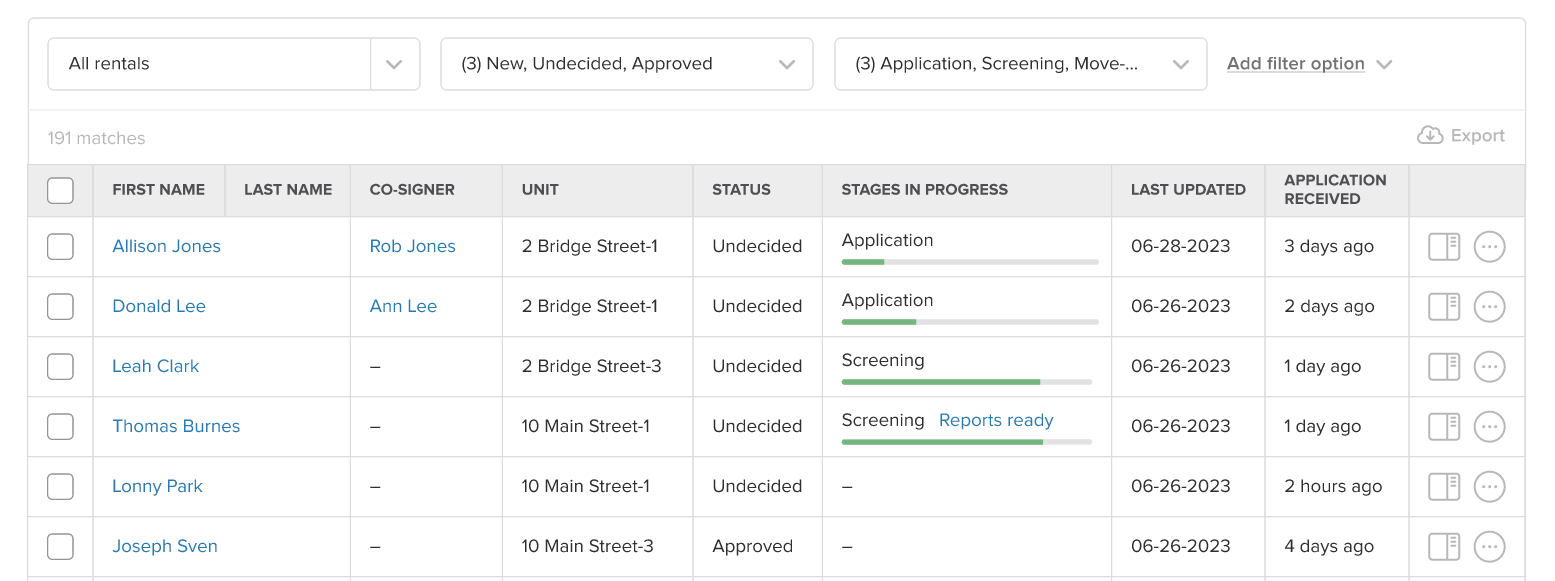Click the ellipsis icon on Allison Jones row
This screenshot has height=581, width=1555.
click(x=1489, y=246)
